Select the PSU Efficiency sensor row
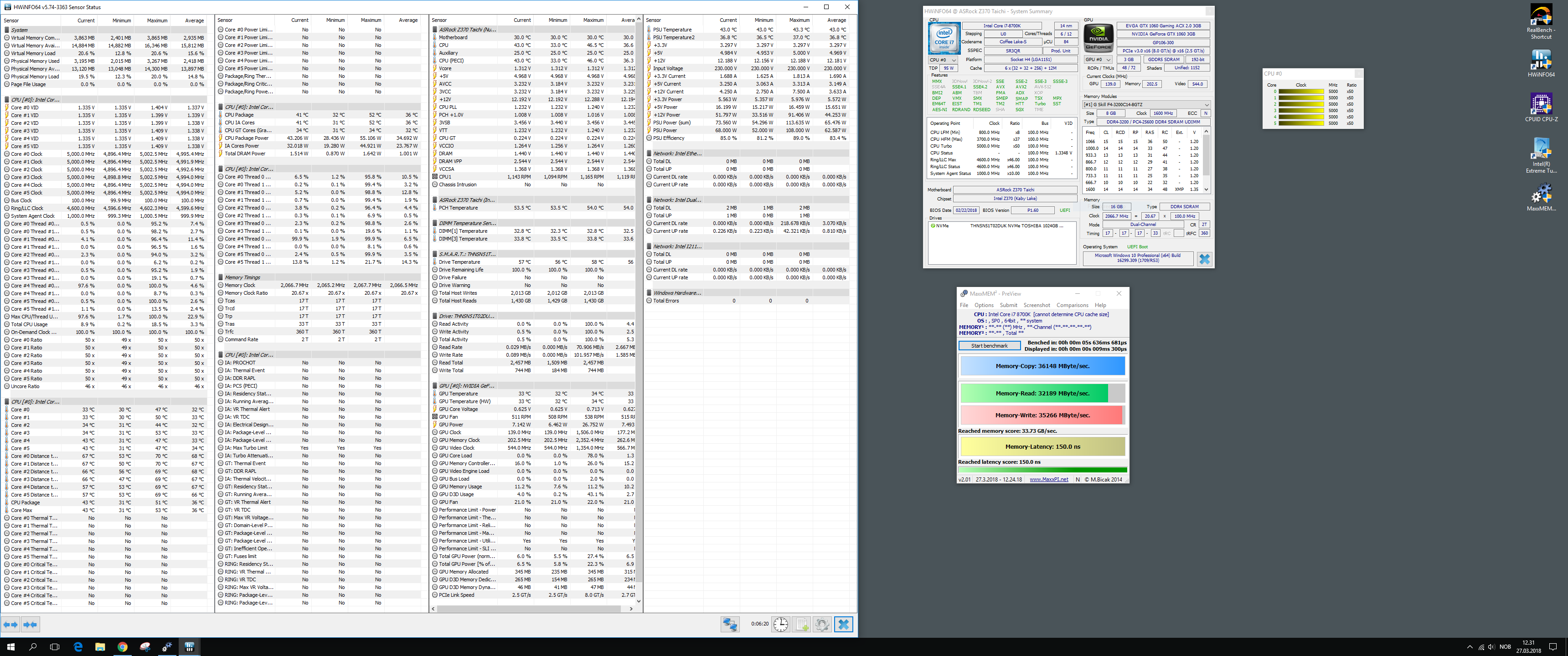This screenshot has height=656, width=1568. (748, 138)
